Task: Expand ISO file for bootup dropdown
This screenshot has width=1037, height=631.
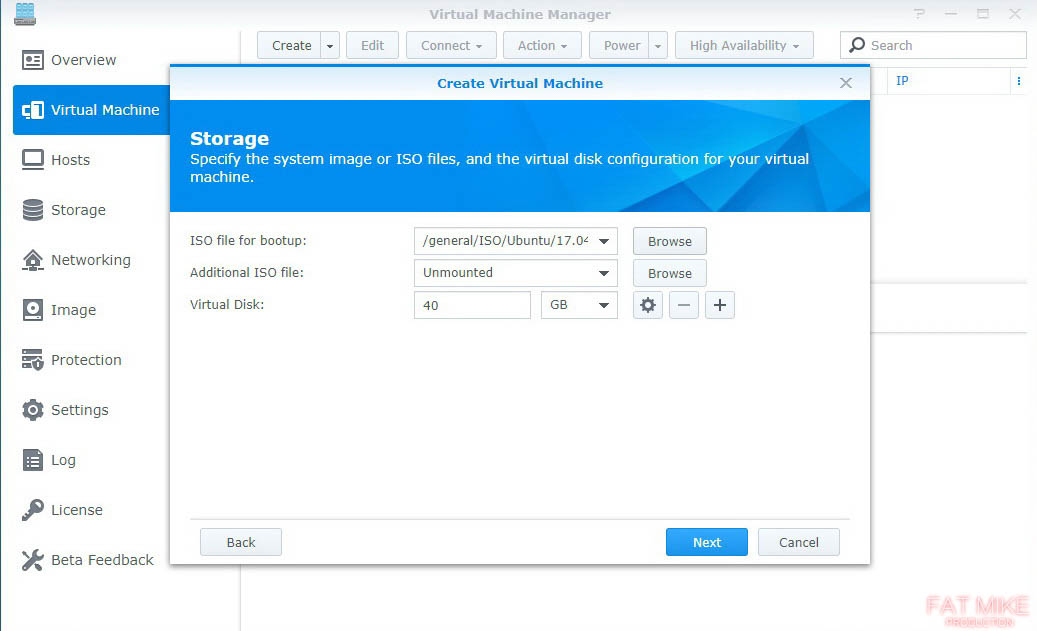Action: [x=604, y=241]
